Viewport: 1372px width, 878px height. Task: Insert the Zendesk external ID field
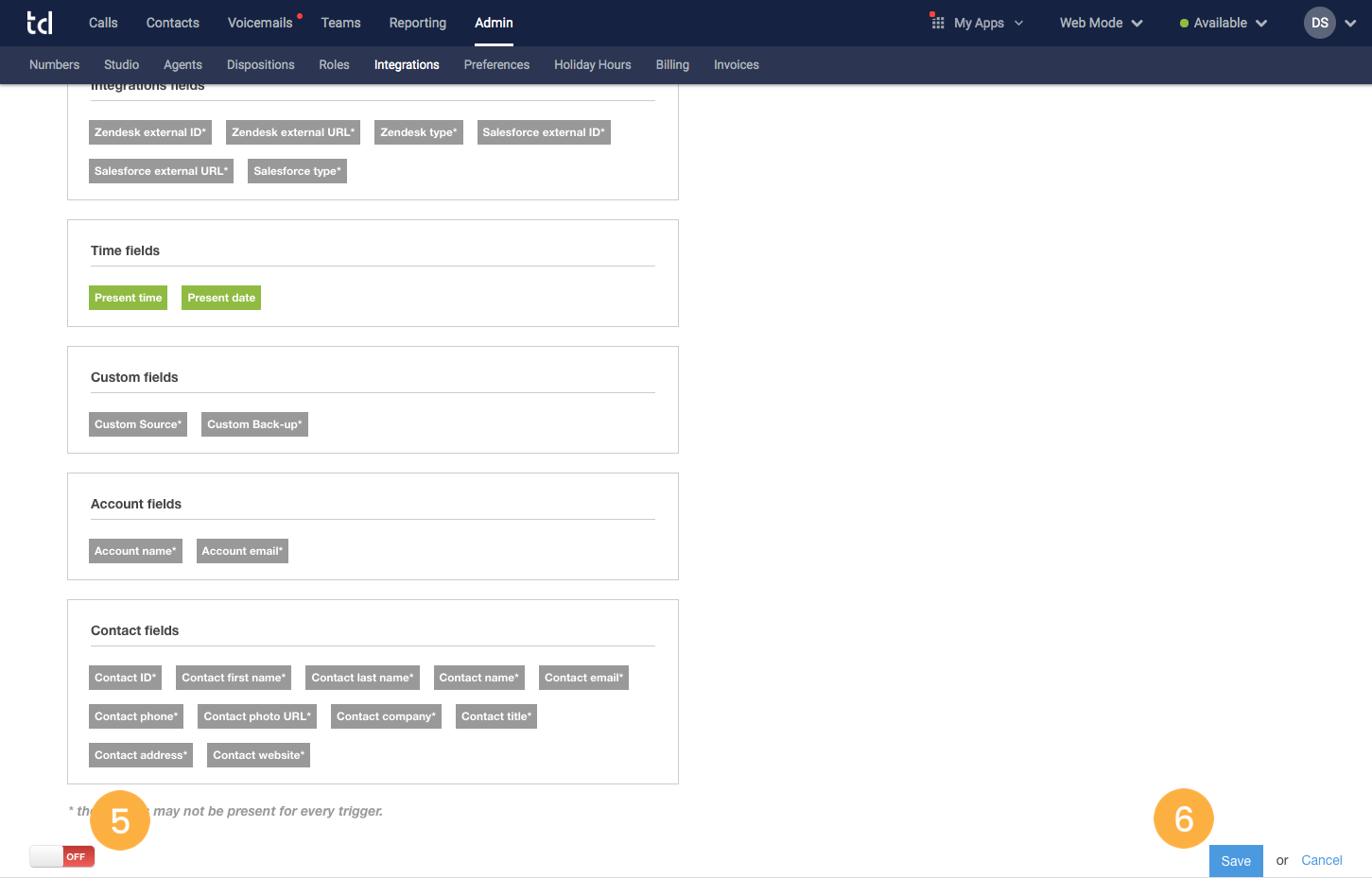tap(150, 132)
